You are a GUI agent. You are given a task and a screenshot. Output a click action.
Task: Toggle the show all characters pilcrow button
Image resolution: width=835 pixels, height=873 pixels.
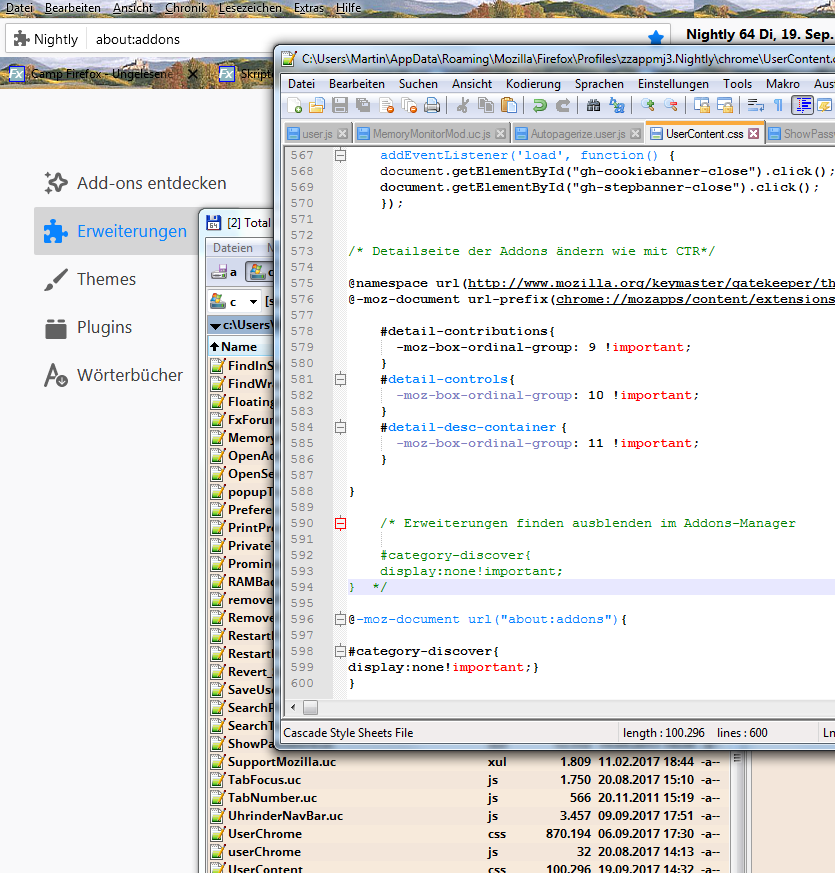coord(778,106)
